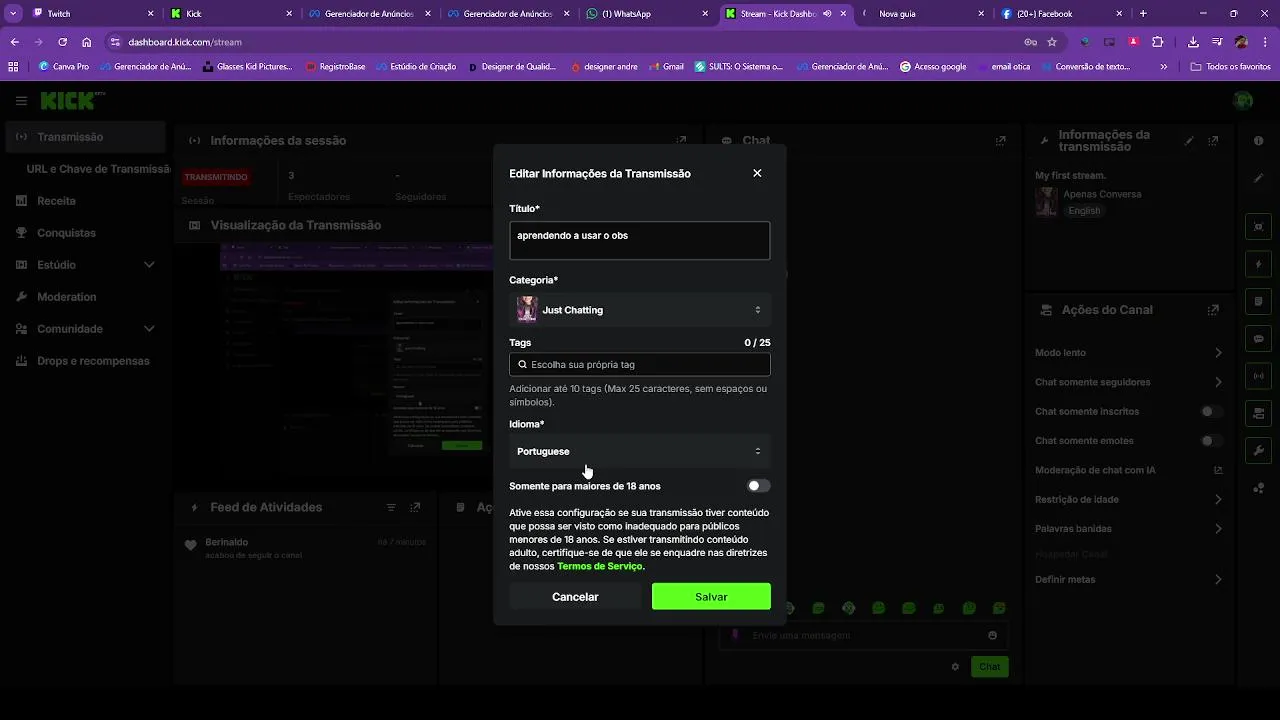Click the green Chat send button
The image size is (1280, 720).
[989, 667]
